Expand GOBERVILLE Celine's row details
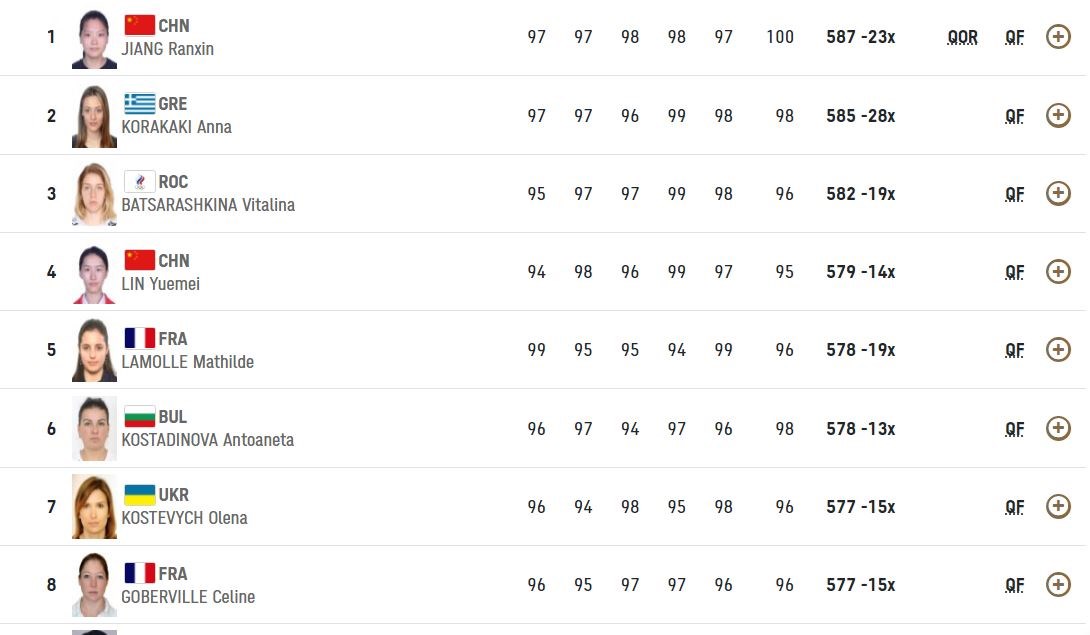The height and width of the screenshot is (635, 1090). 1058,584
